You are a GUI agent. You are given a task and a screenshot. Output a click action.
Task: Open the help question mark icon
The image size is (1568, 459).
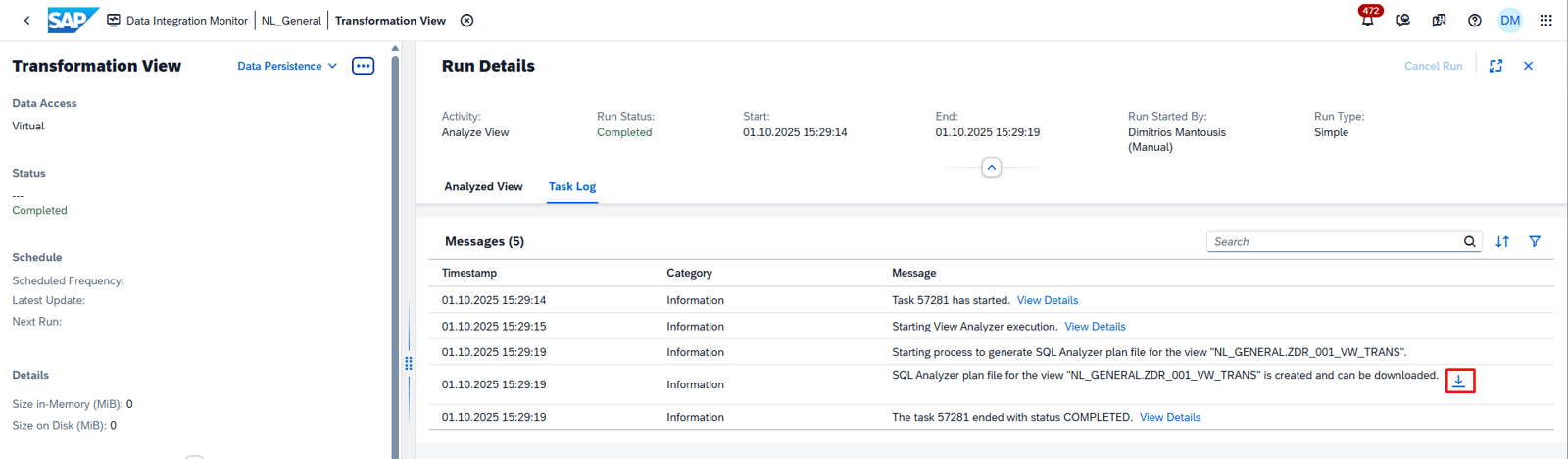1475,20
